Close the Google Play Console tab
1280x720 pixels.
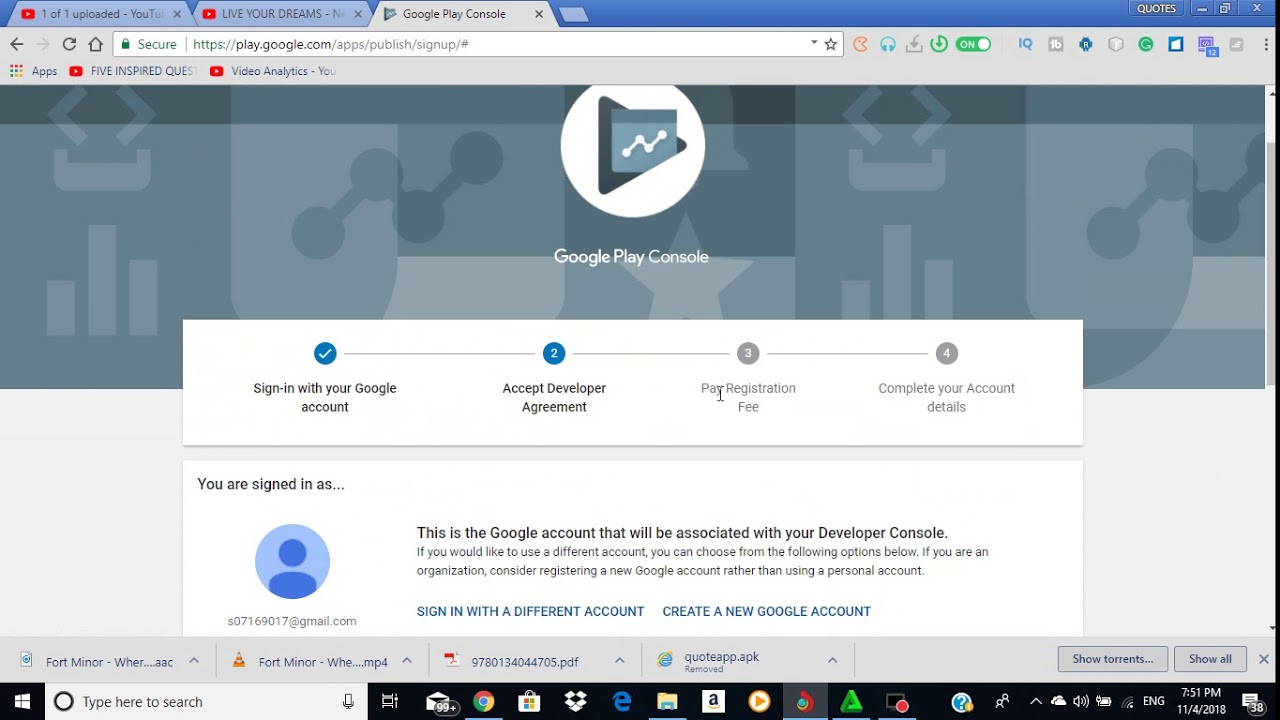[x=539, y=14]
